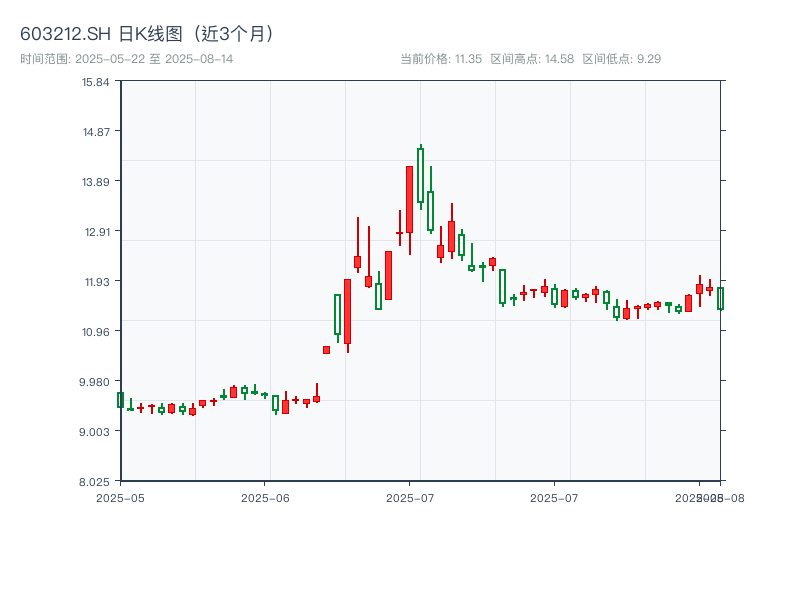Click the 区间低点 9.29 label
Screen dimensions: 800x600
click(x=621, y=59)
